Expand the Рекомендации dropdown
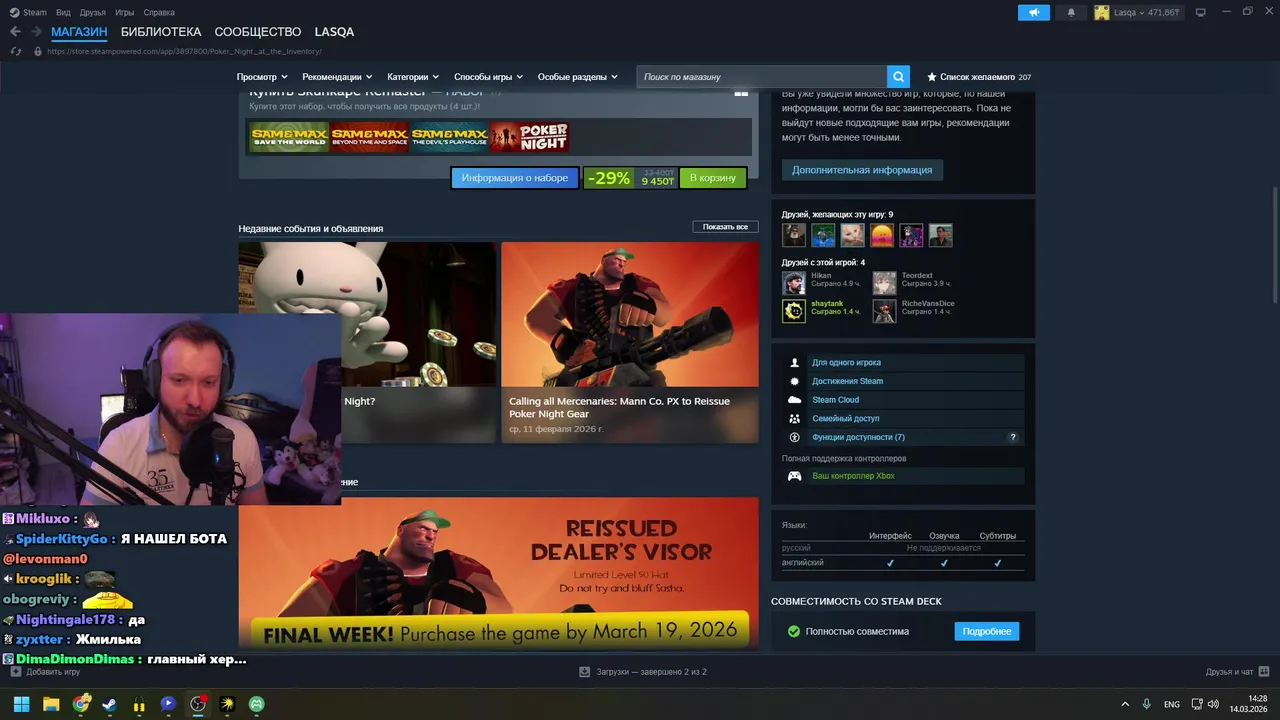1280x720 pixels. [337, 77]
